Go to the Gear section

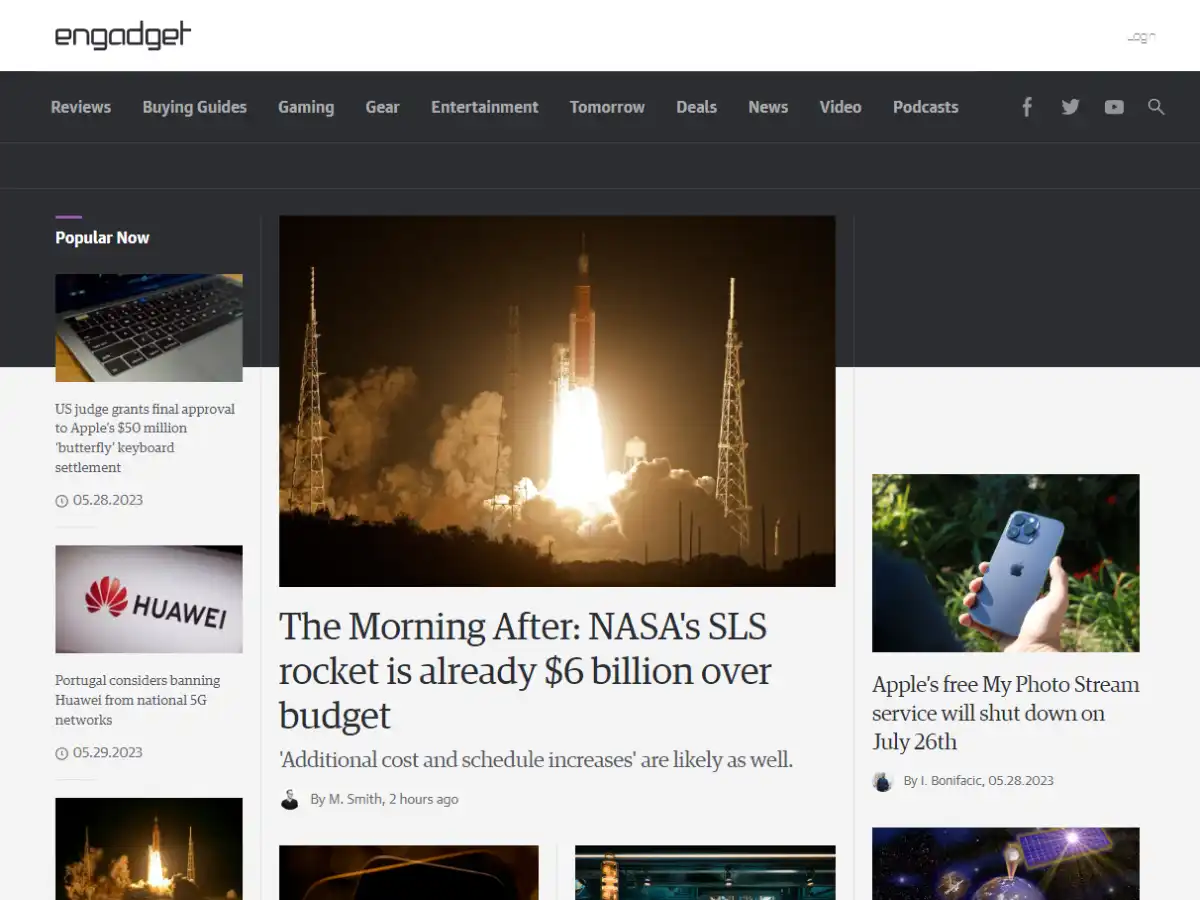pos(382,107)
